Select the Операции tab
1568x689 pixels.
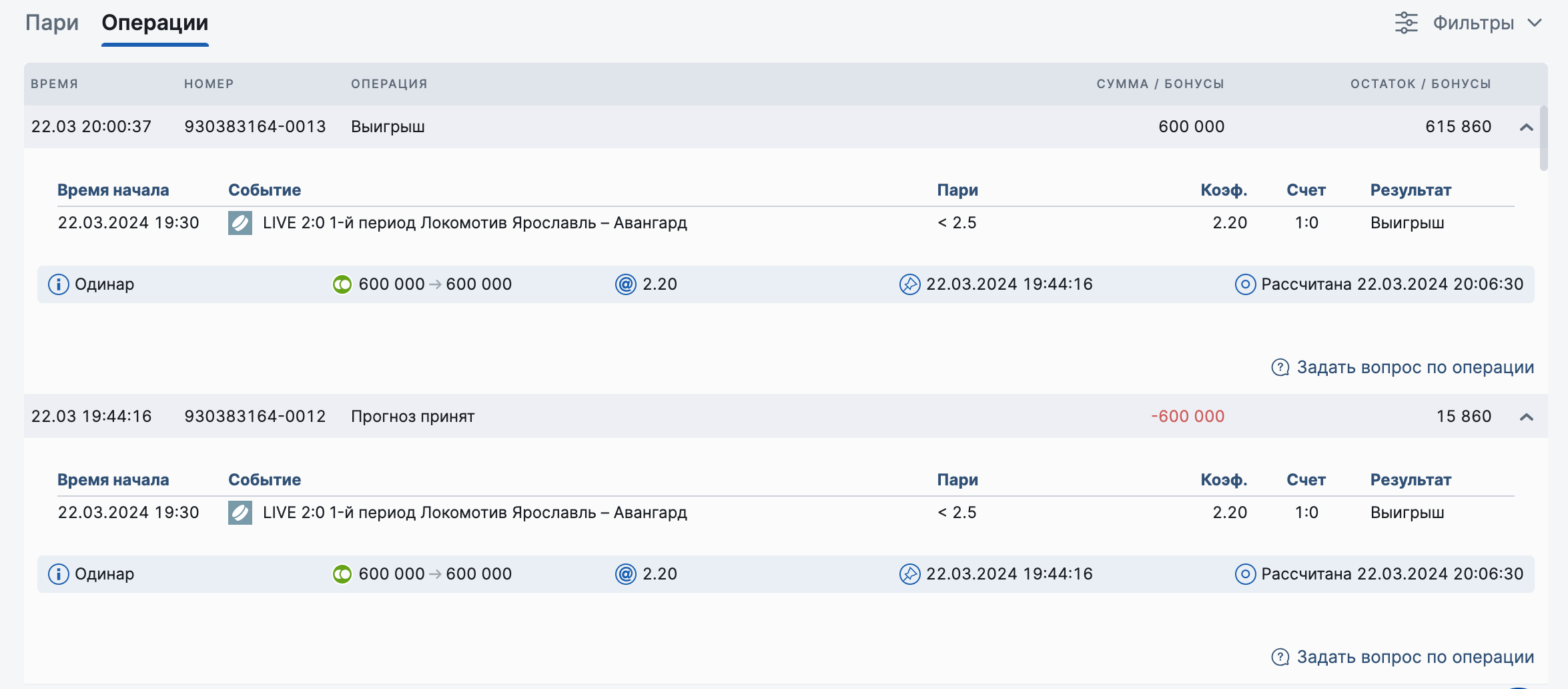(155, 23)
